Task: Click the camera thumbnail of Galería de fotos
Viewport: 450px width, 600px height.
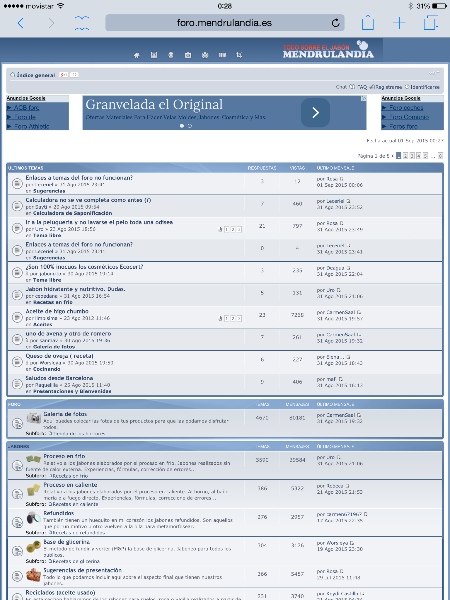Action: click(34, 418)
